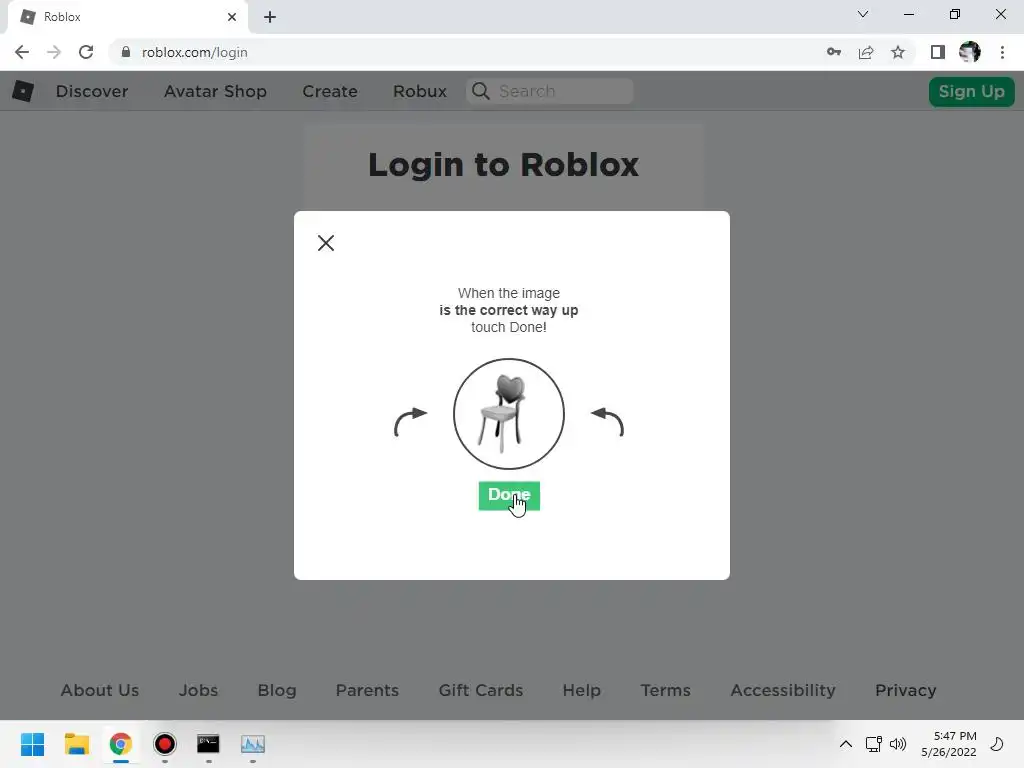Open the command prompt taskbar icon
This screenshot has width=1024, height=768.
tap(208, 744)
